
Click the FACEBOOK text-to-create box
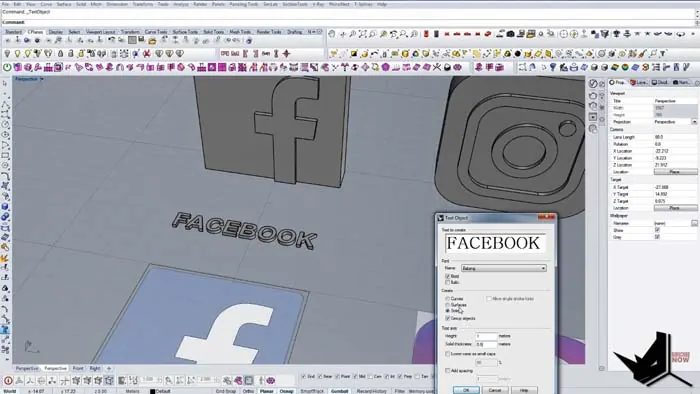[x=495, y=244]
